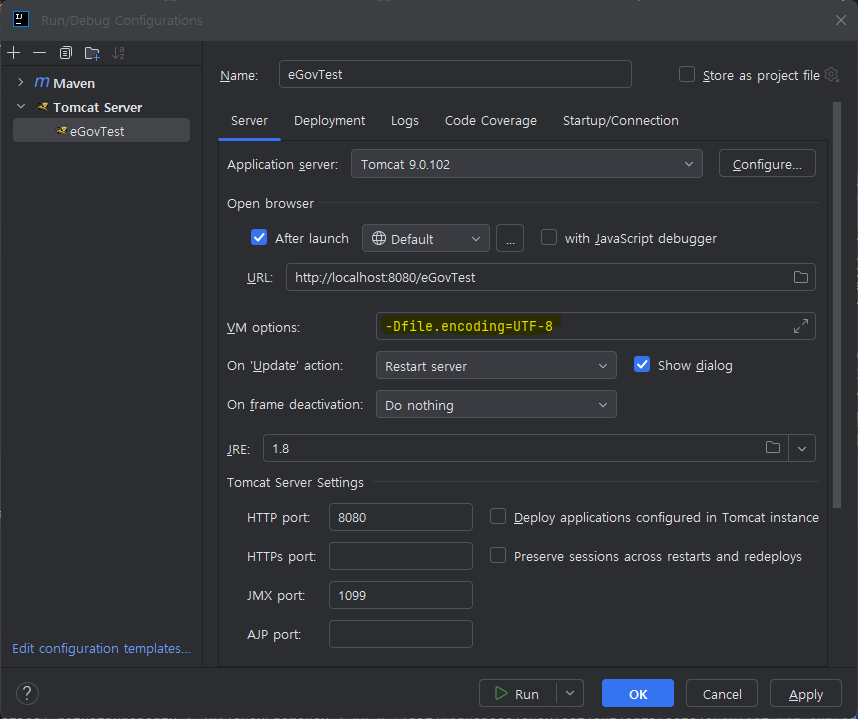
Task: Add a new run configuration
Action: [14, 53]
